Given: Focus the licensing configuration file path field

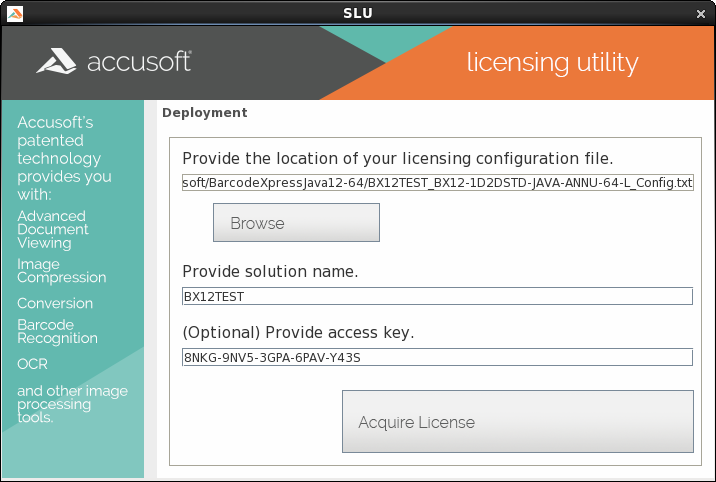Looking at the screenshot, I should click(437, 183).
